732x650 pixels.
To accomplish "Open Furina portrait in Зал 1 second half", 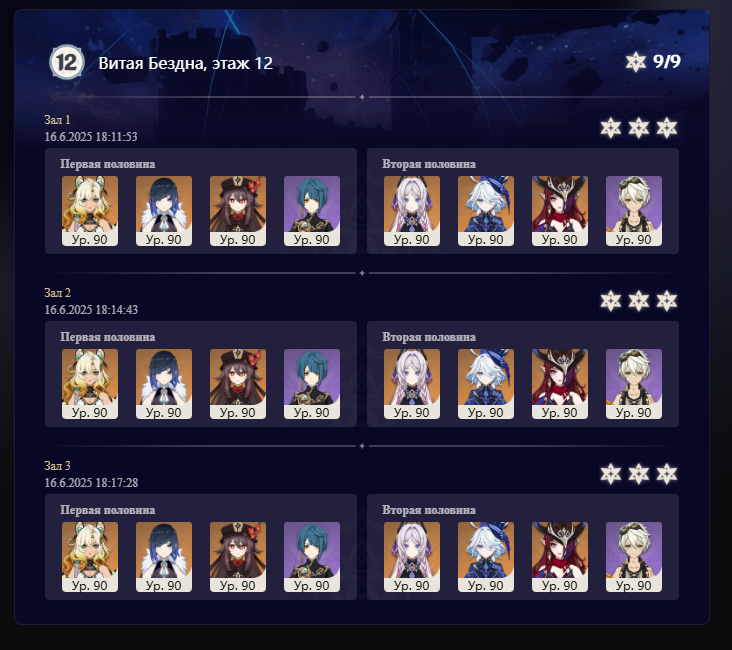I will point(486,211).
